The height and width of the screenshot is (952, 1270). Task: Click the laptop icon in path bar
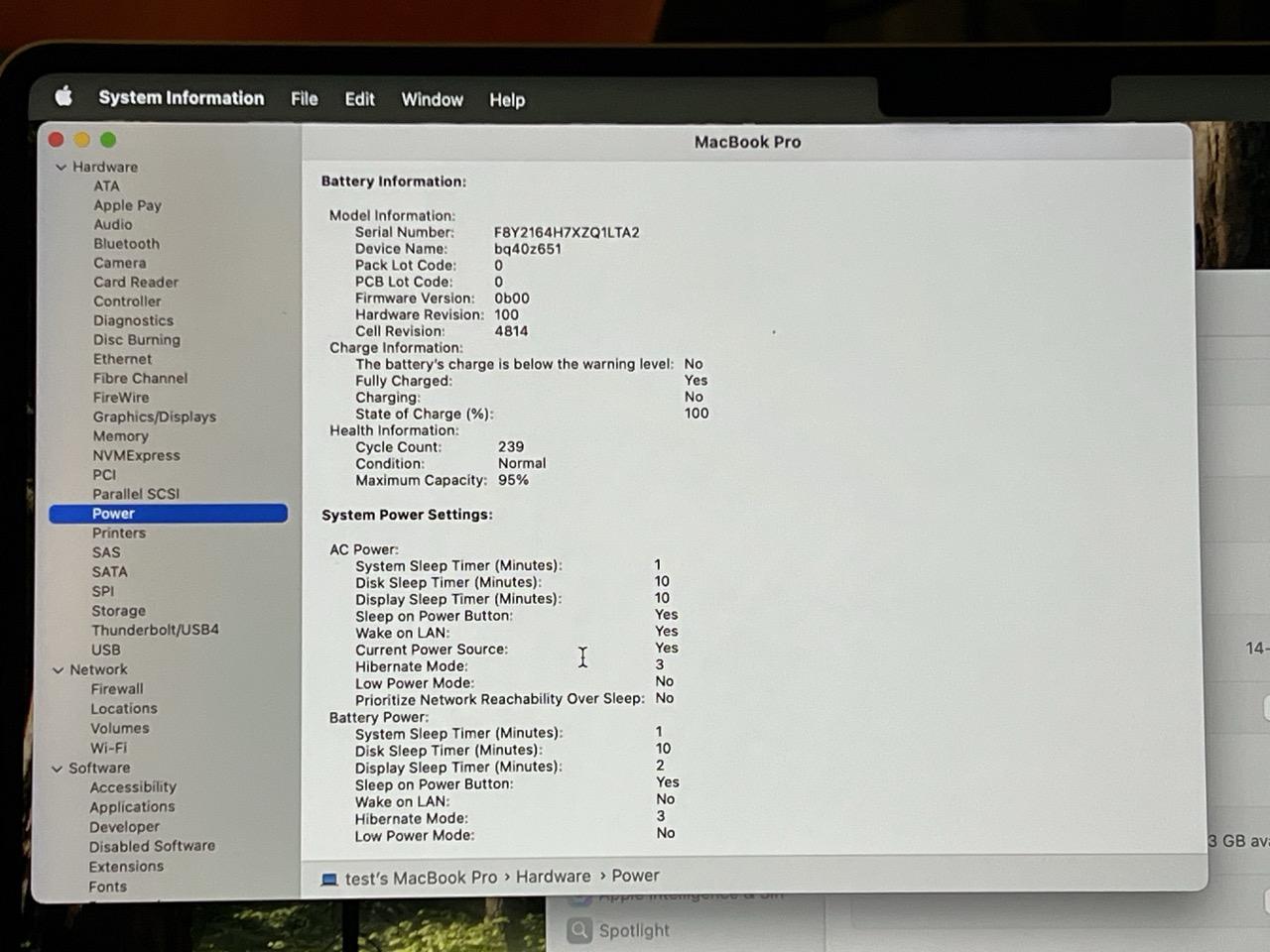(329, 879)
